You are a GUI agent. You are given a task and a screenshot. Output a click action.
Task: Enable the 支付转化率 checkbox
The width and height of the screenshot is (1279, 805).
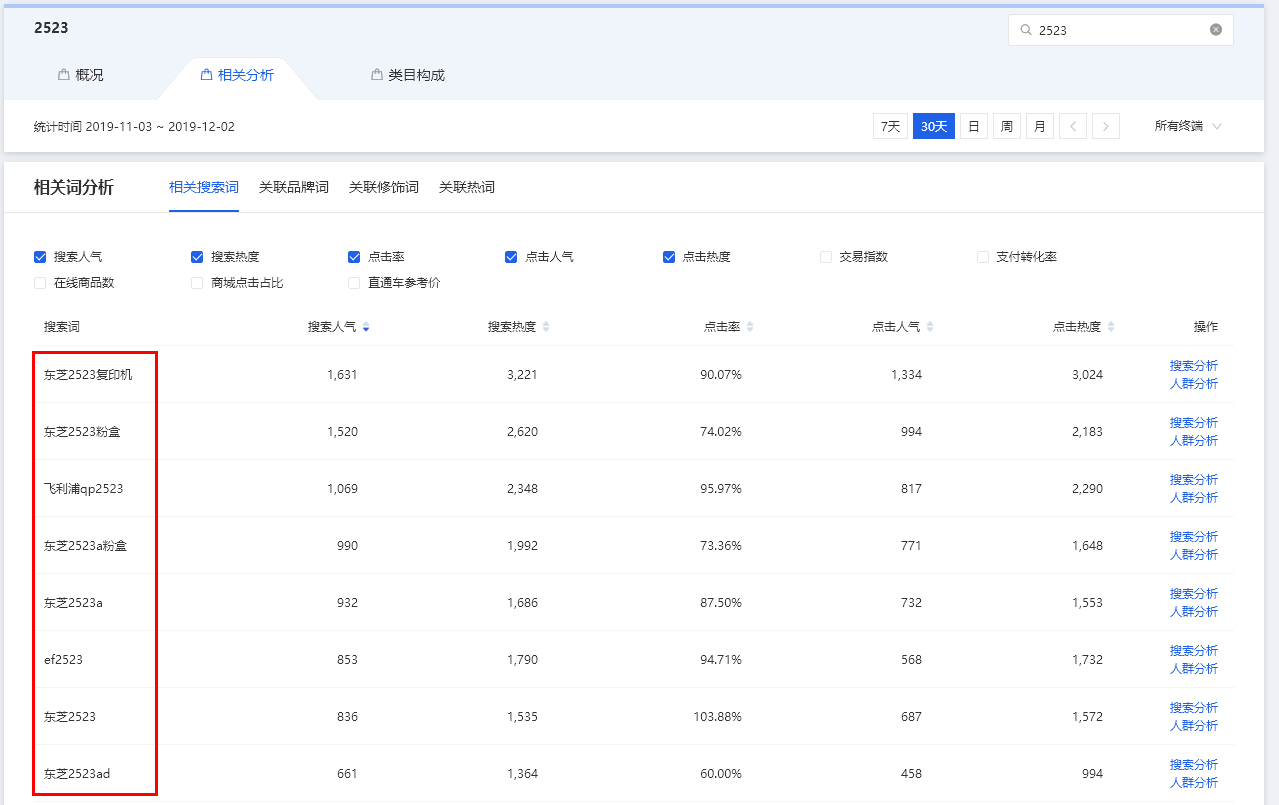983,257
